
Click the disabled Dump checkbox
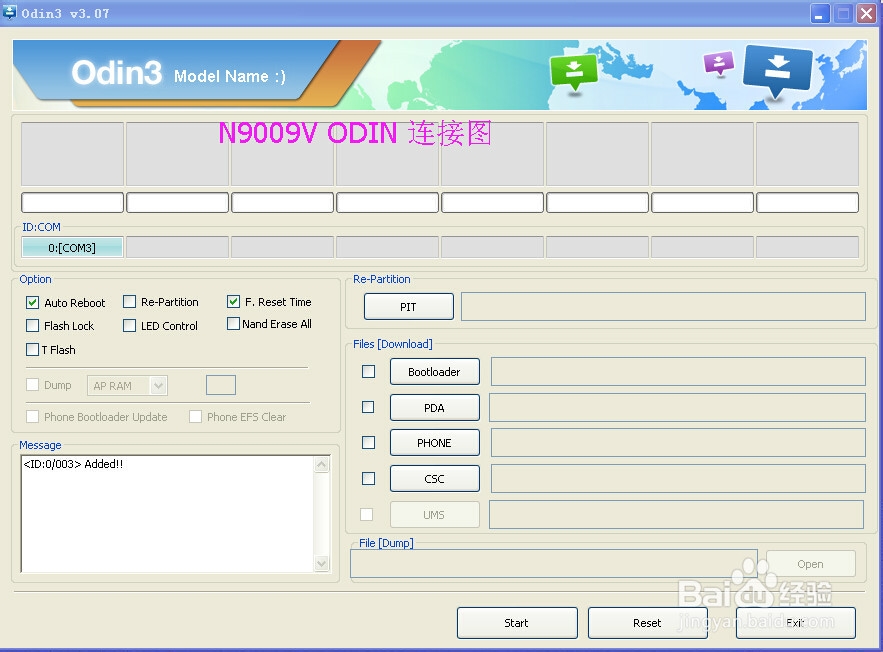point(33,385)
